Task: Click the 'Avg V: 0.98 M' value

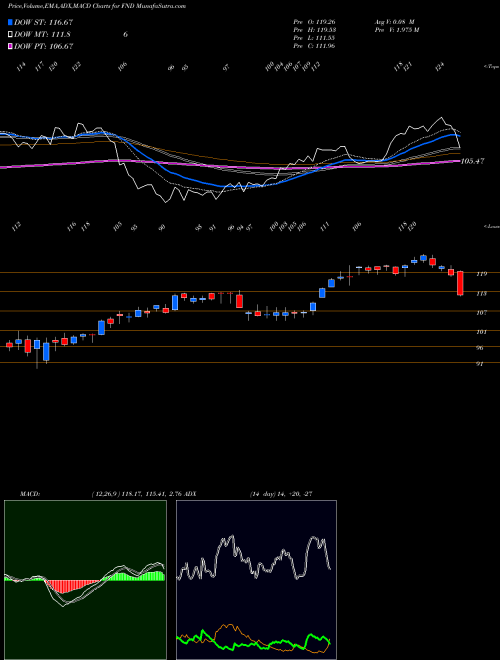Action: click(x=395, y=22)
